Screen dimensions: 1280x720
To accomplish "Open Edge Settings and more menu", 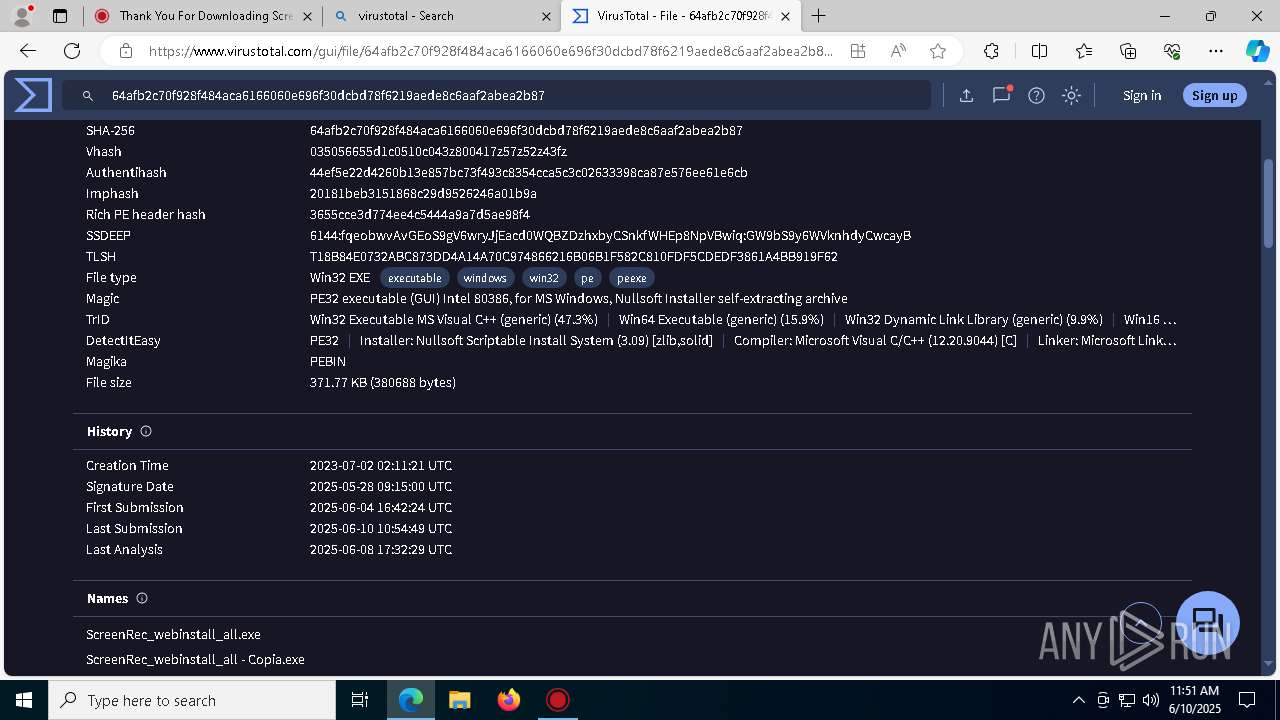I will [1216, 51].
